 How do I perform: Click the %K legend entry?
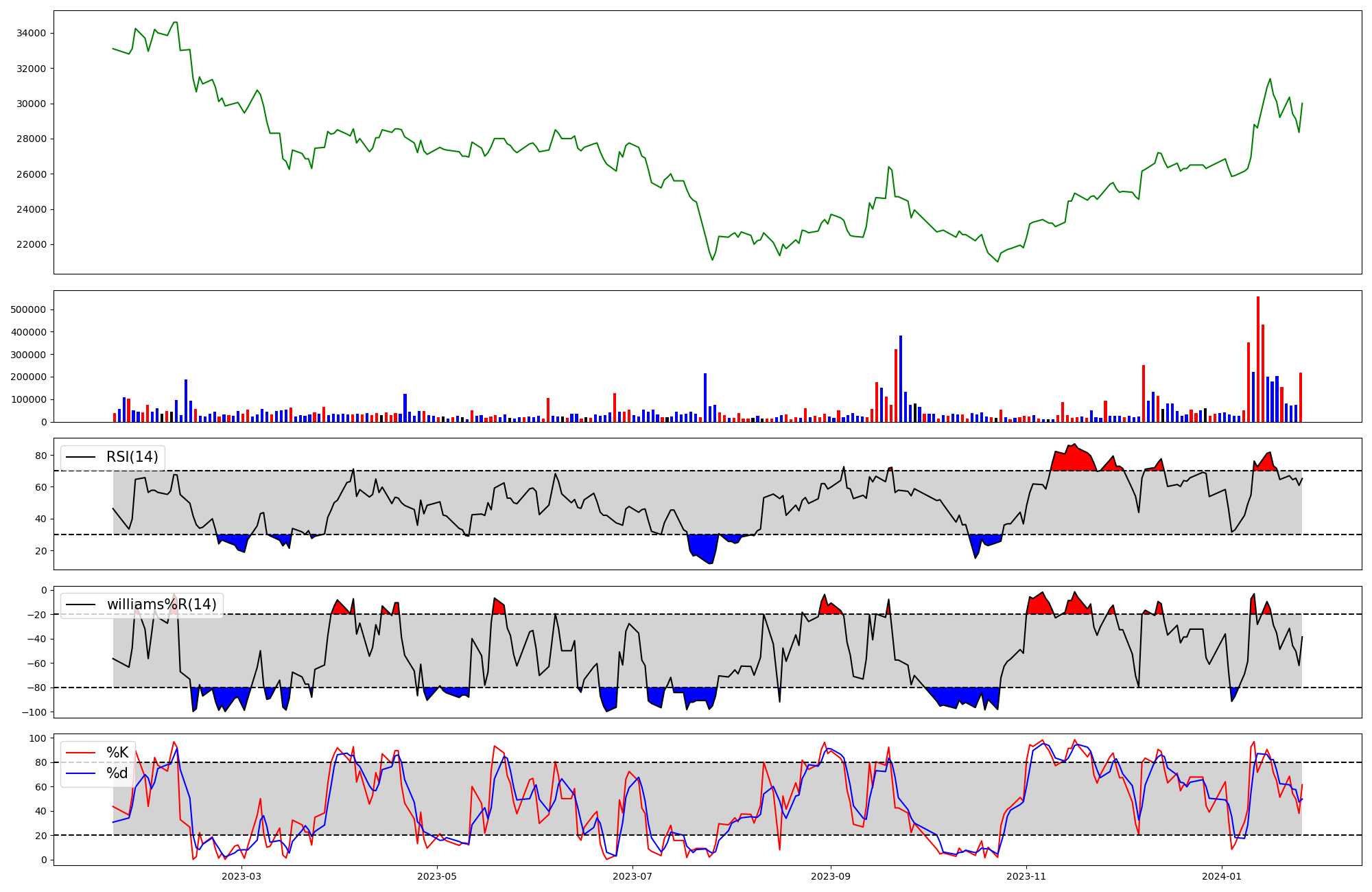click(x=117, y=753)
